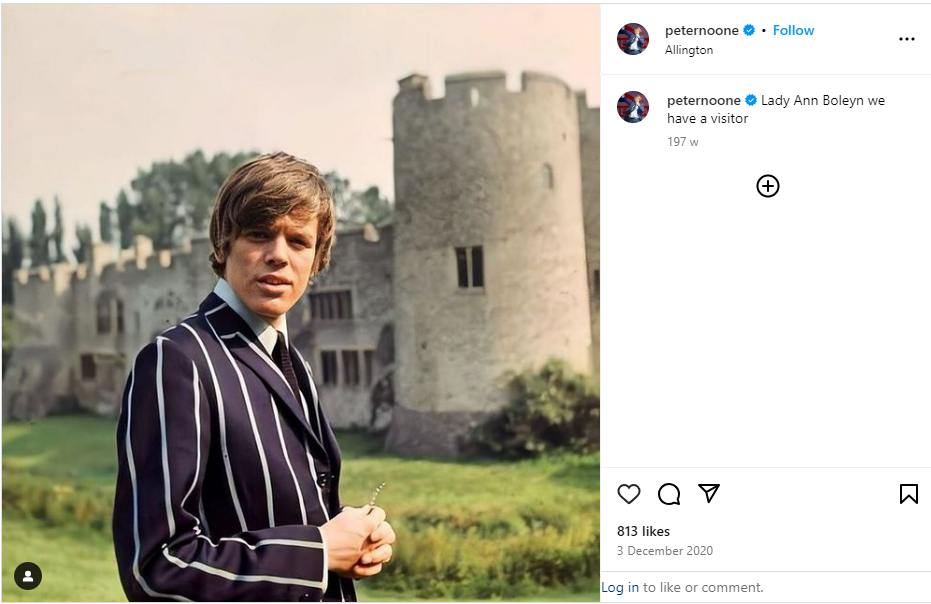Load more comments with the plus circle
931x604 pixels.
[x=767, y=186]
